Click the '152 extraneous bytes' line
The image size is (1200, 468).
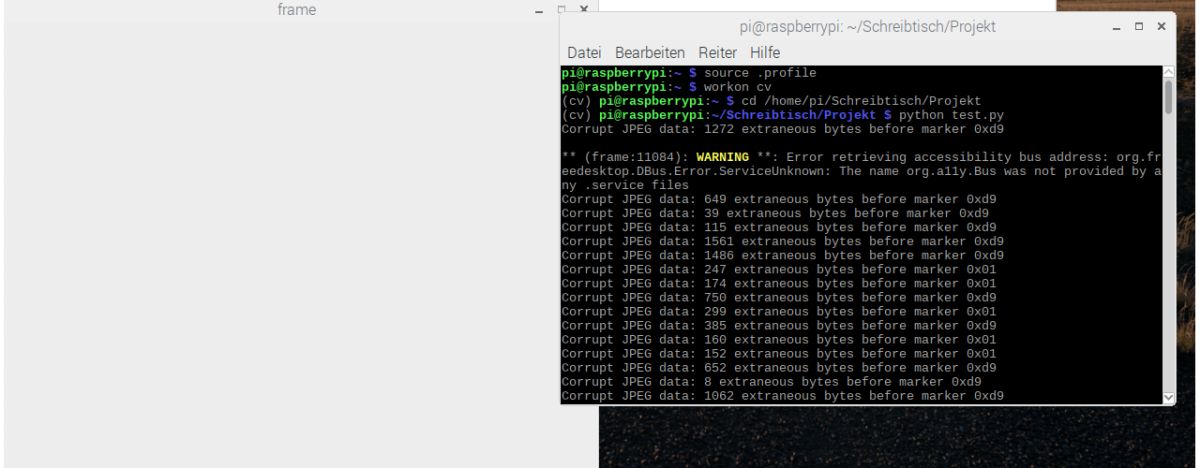[x=779, y=353]
